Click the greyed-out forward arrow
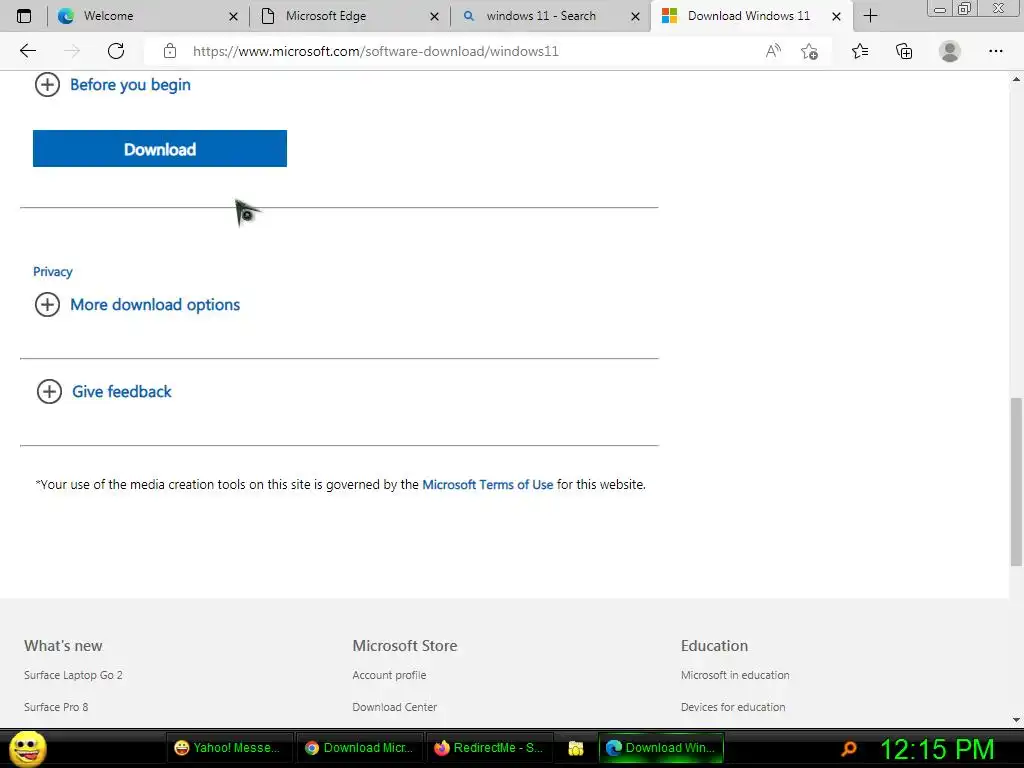 pos(72,51)
